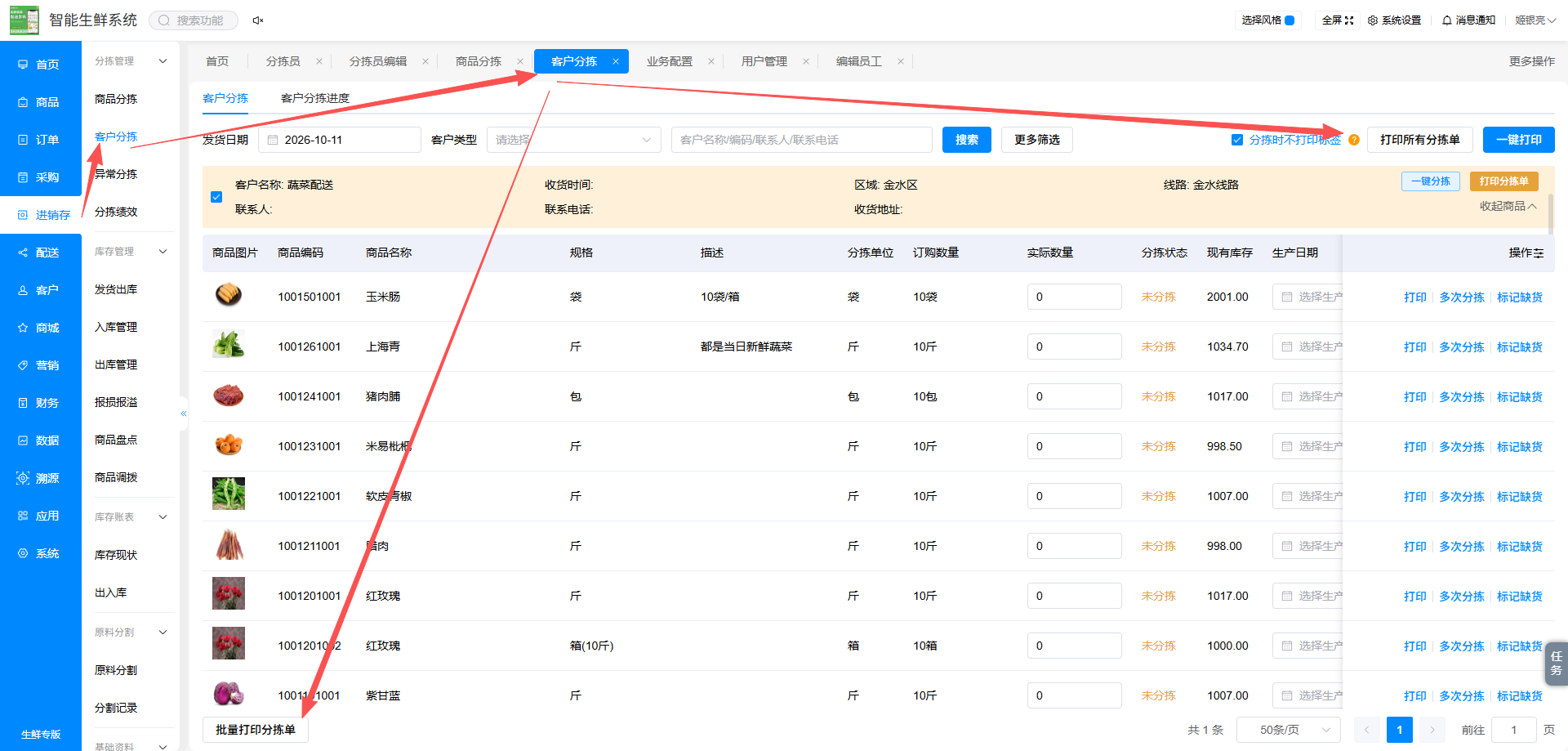
Task: Toggle 蔬菜配送 customer checkbox
Action: (216, 197)
